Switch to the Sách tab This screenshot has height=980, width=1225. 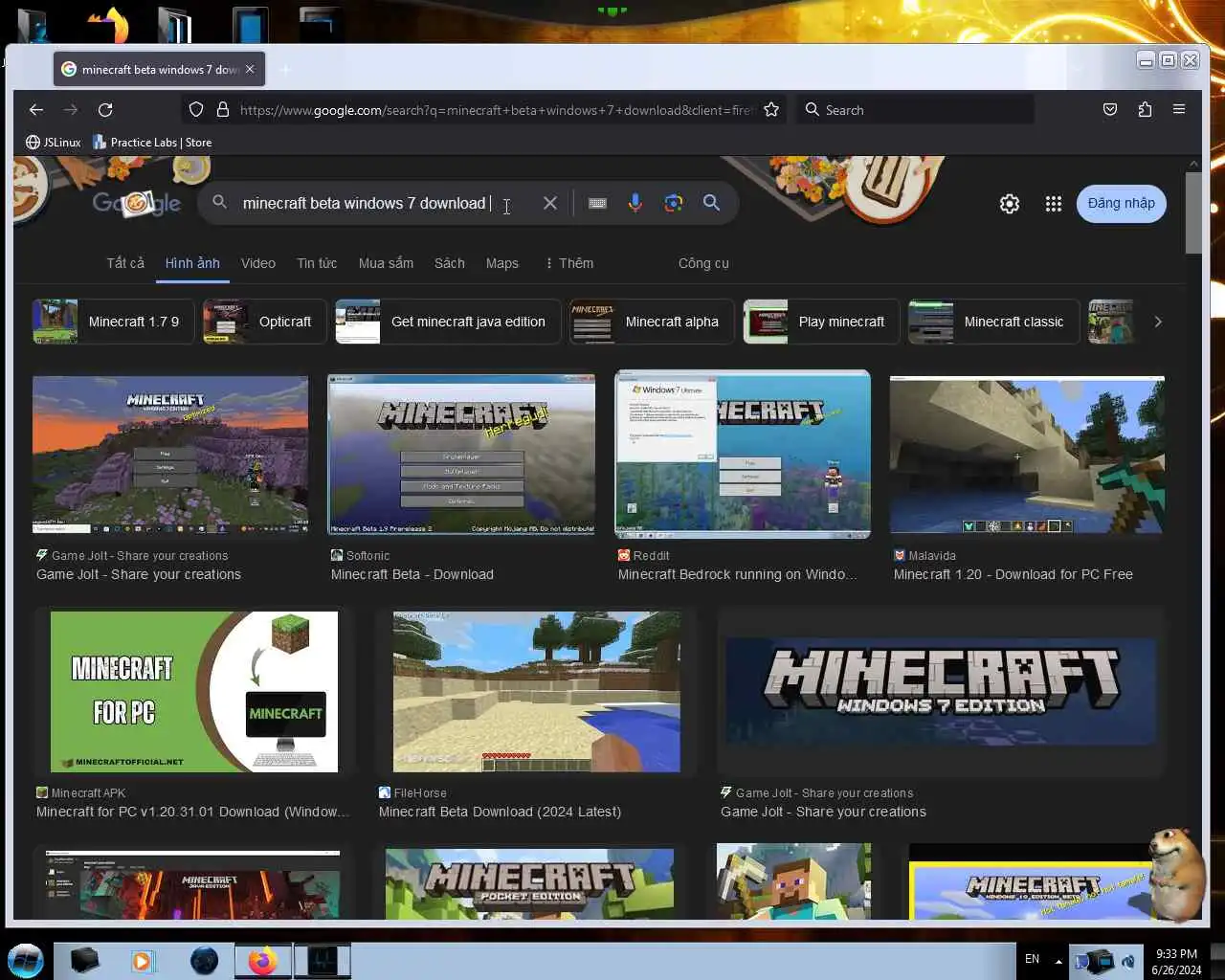click(450, 263)
